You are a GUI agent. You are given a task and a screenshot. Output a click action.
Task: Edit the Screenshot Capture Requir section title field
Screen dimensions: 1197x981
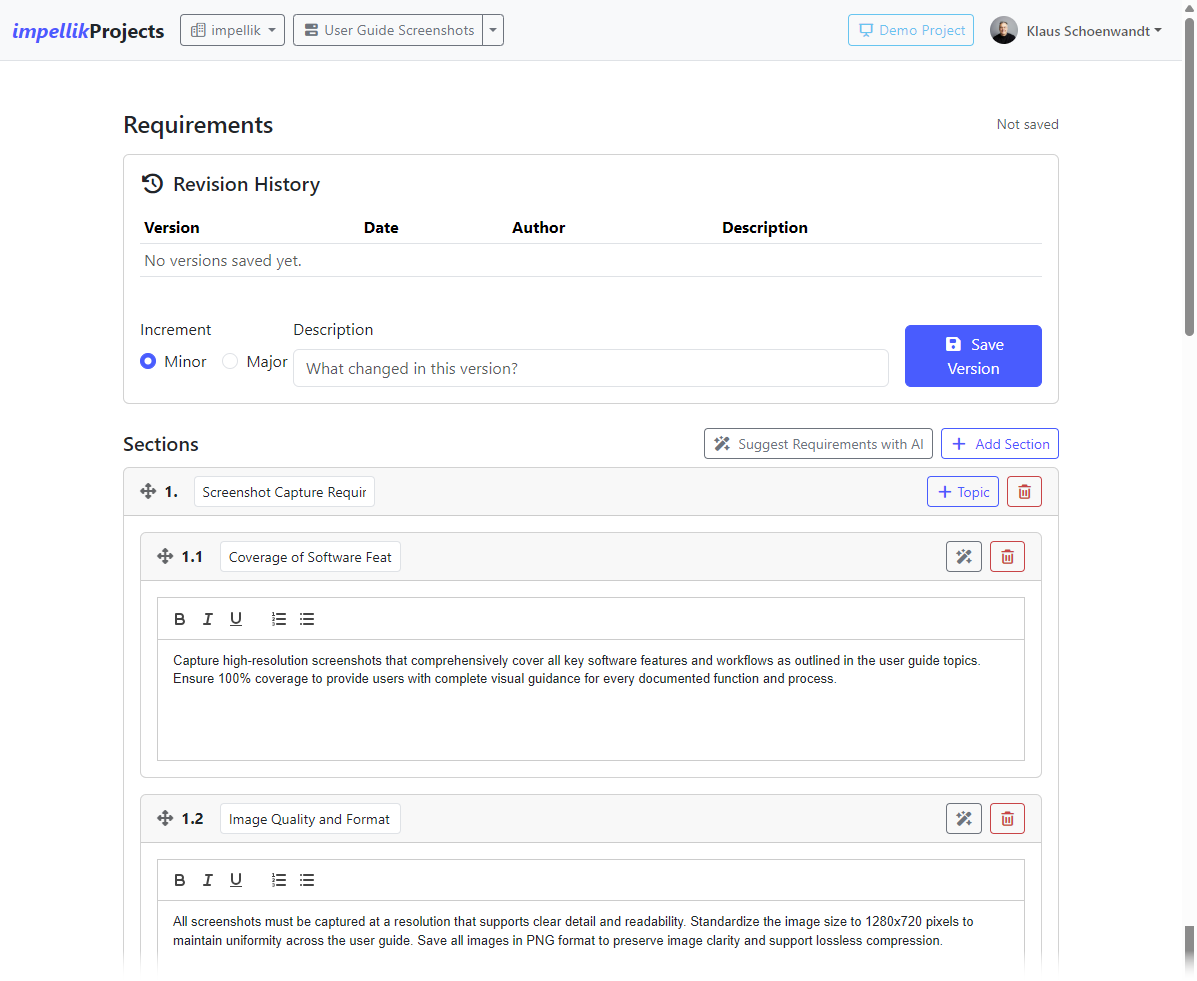click(x=284, y=492)
